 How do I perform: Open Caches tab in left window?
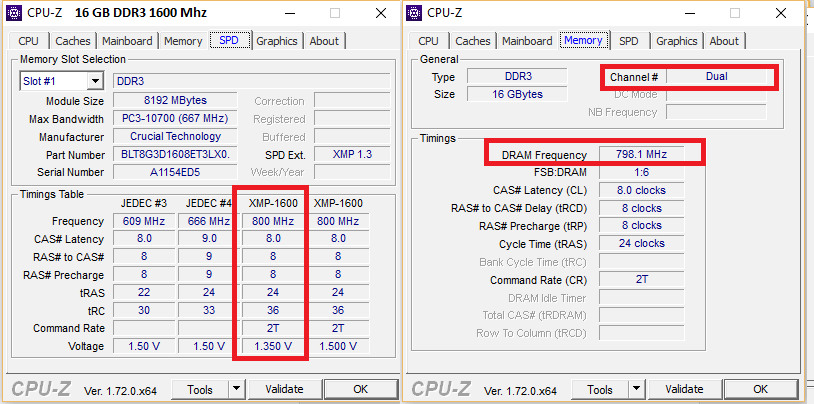(x=73, y=41)
